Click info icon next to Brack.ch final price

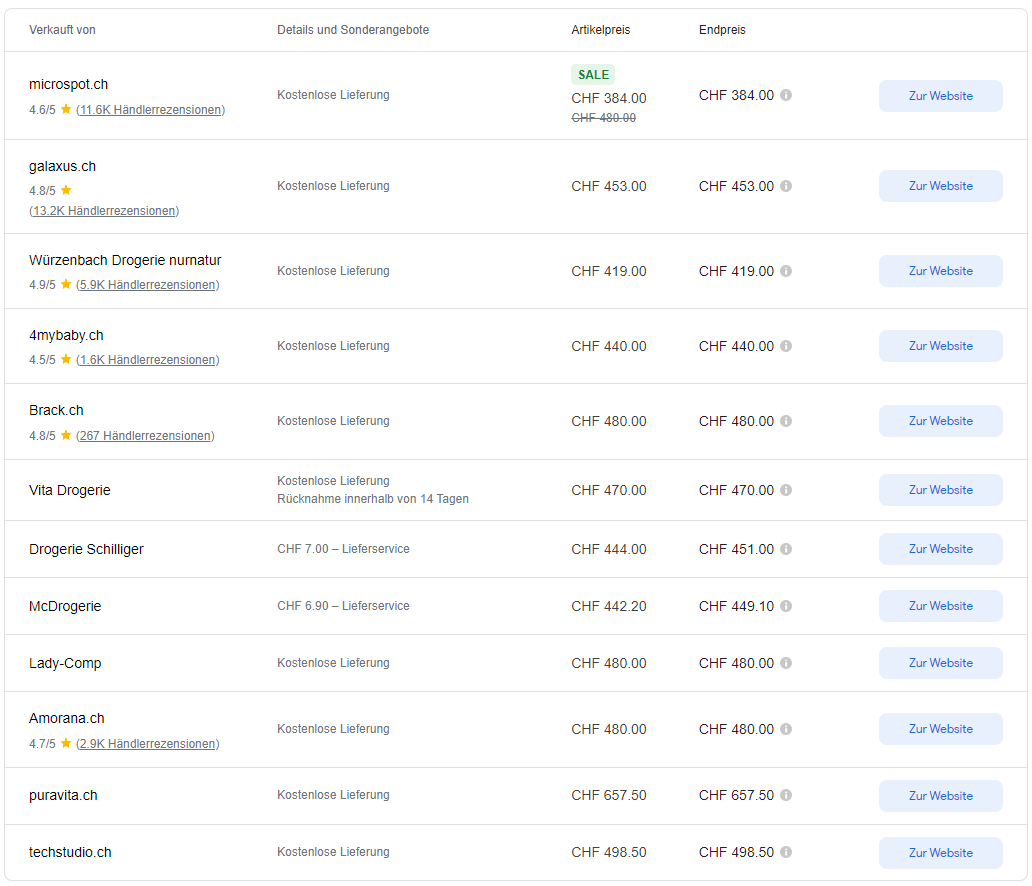coord(786,421)
